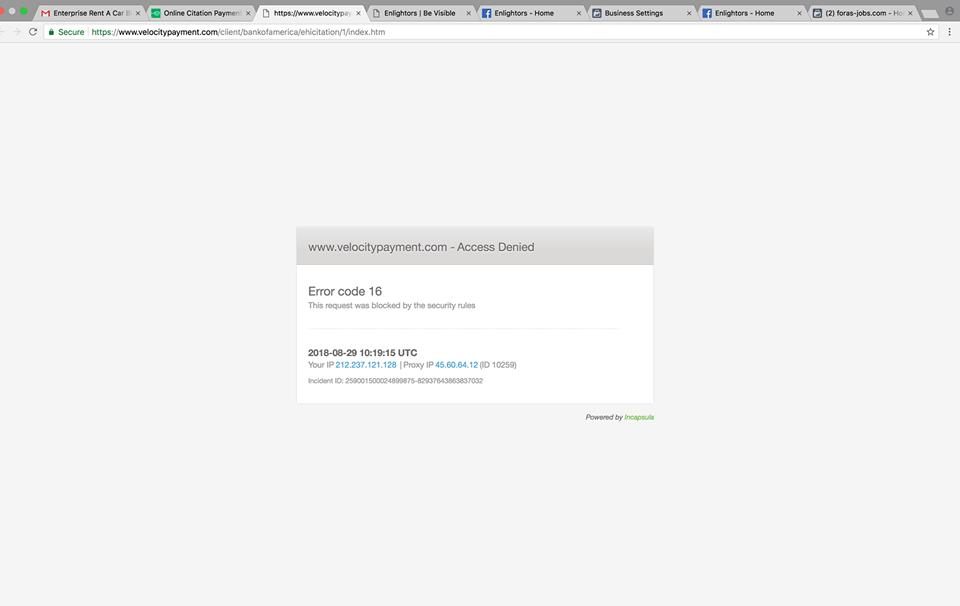This screenshot has height=606, width=960.
Task: Click the Access Denied header text
Action: (421, 247)
